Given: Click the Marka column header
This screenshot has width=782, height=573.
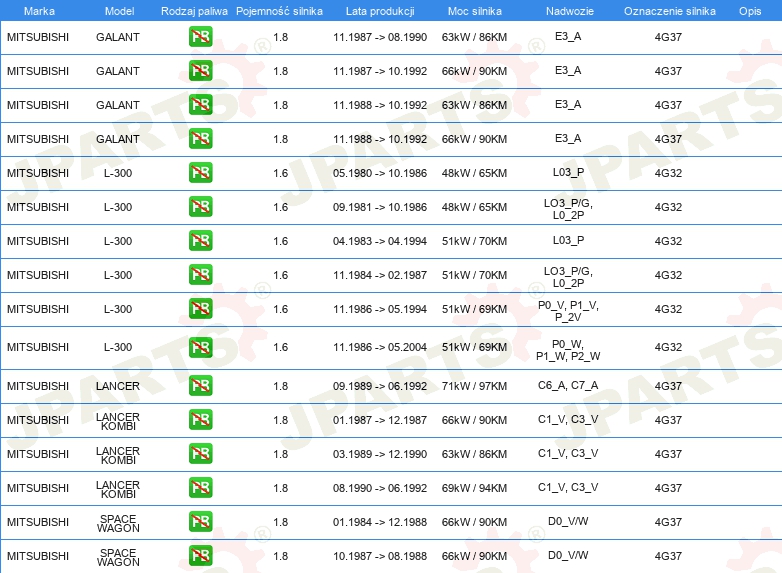Looking at the screenshot, I should coord(39,11).
